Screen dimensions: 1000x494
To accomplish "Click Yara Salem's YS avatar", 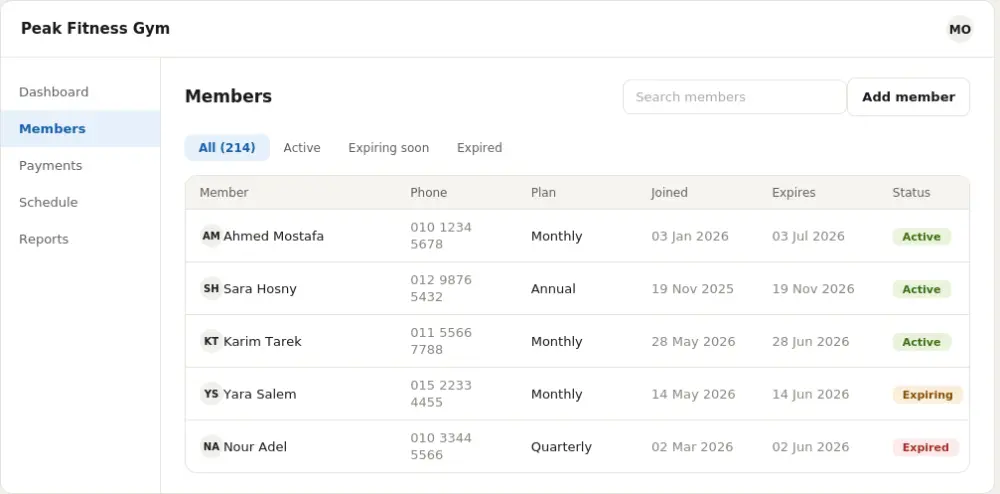I will tap(211, 394).
